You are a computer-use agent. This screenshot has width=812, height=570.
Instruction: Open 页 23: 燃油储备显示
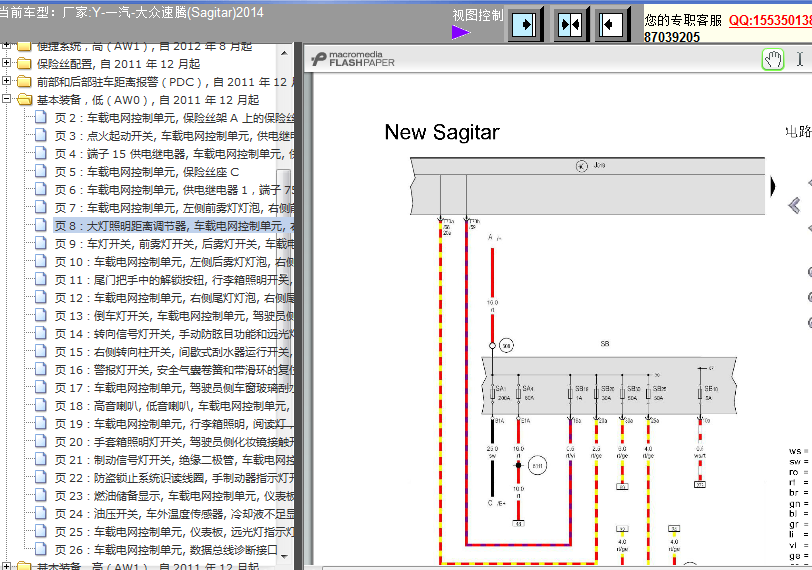[174, 496]
